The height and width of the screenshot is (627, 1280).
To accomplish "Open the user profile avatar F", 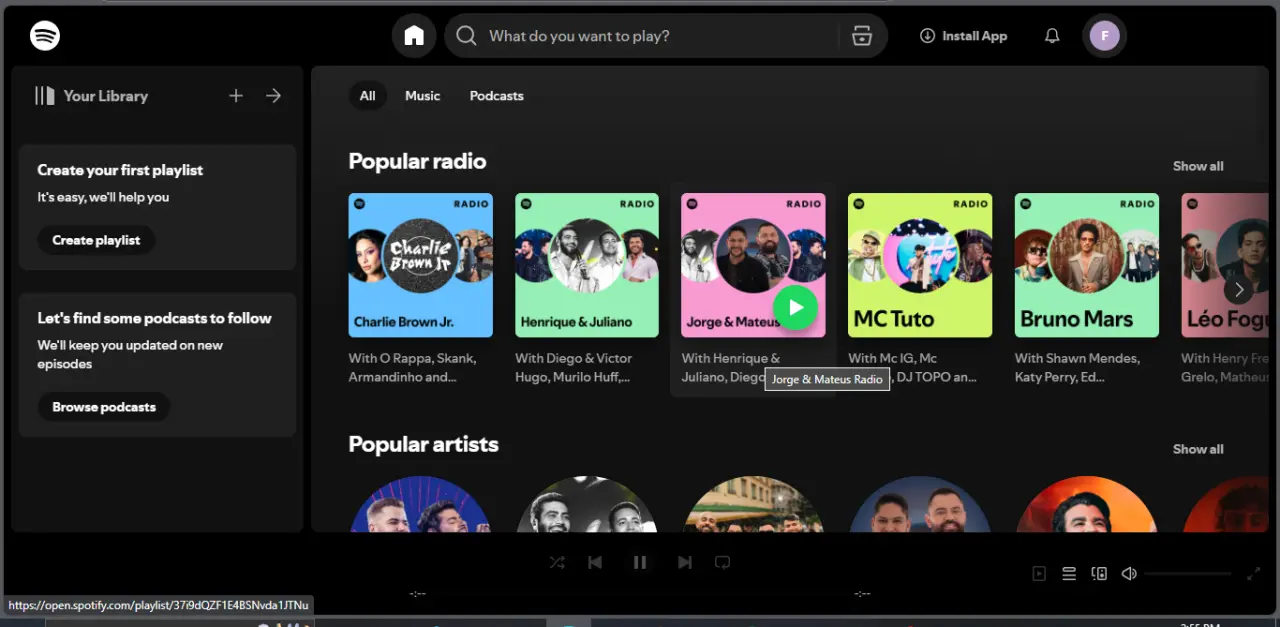I will tap(1104, 36).
